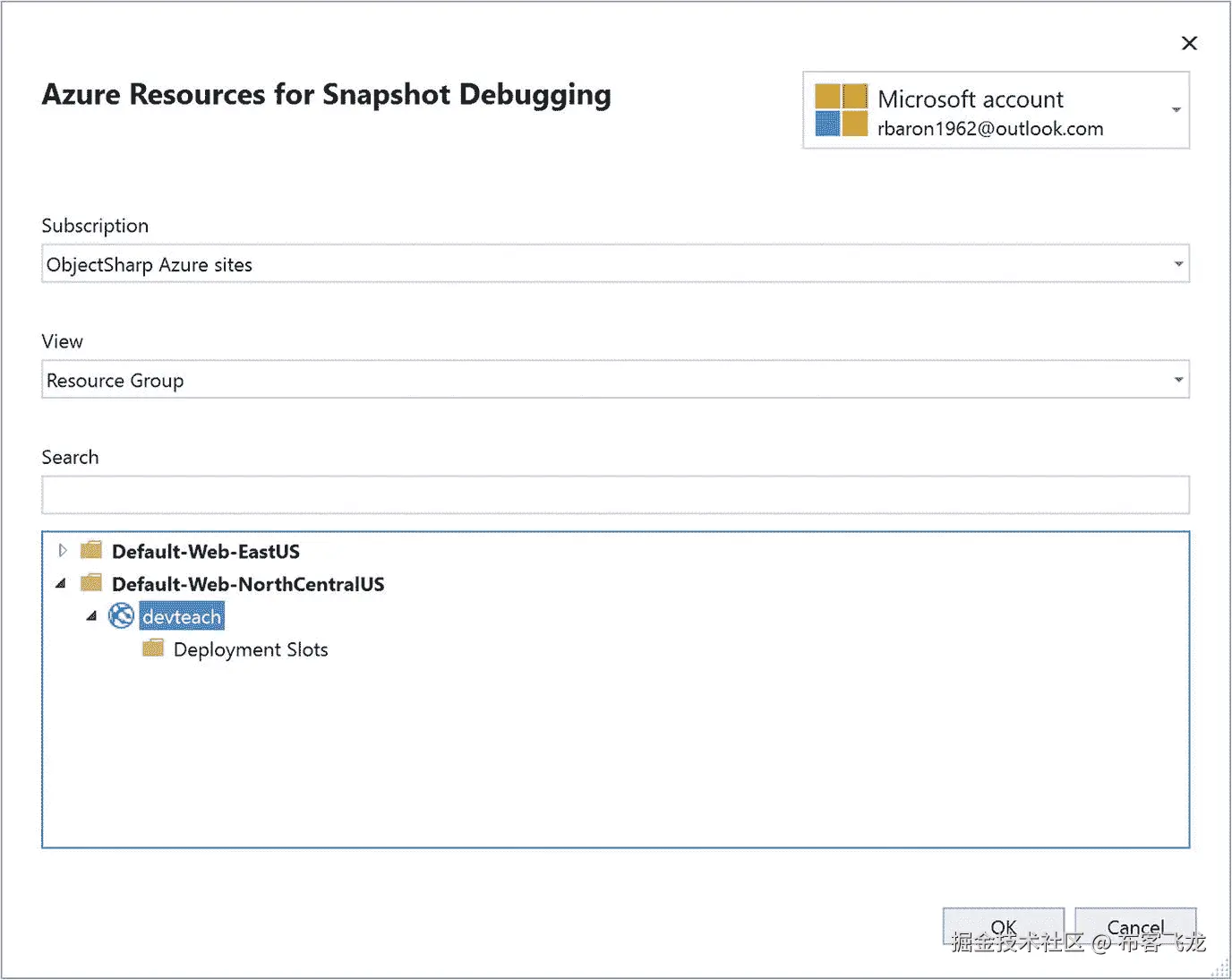Viewport: 1232px width, 980px height.
Task: Select the Default-Web-NorthCentralUS resource group
Action: pos(248,584)
